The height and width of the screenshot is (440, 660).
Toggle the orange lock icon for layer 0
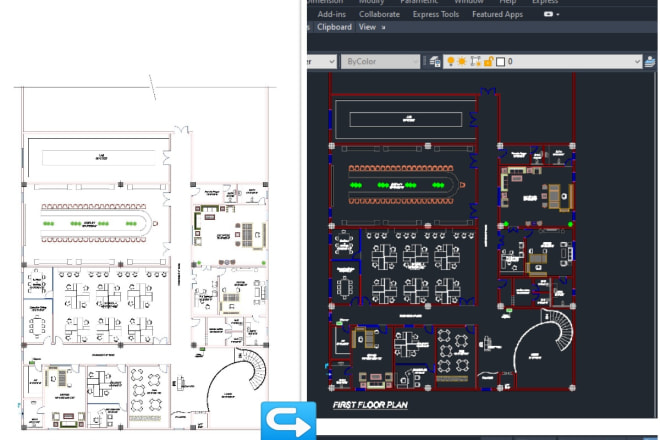pyautogui.click(x=488, y=61)
